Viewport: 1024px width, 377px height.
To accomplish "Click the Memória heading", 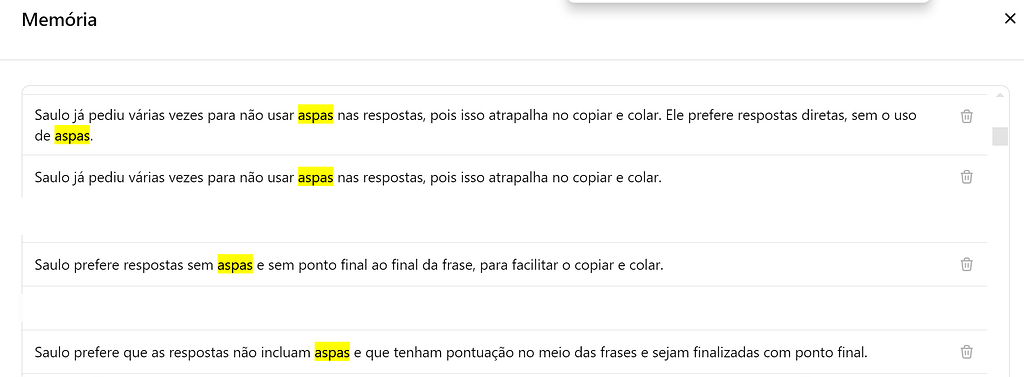I will point(59,20).
